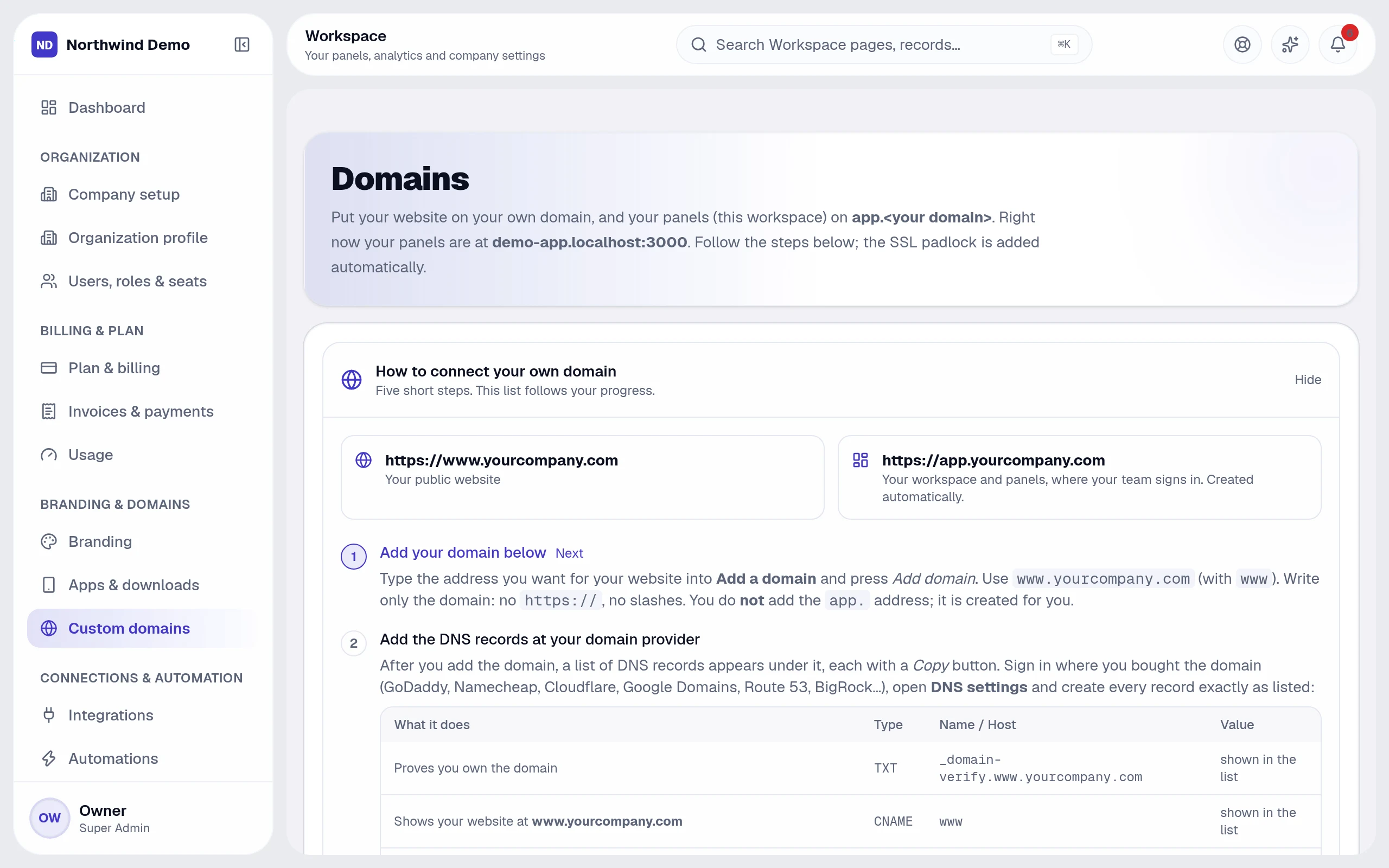Click the Custom domains globe icon

[x=49, y=628]
